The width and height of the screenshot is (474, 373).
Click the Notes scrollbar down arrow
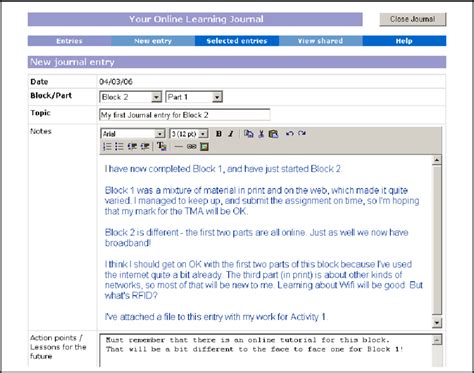pyautogui.click(x=437, y=322)
